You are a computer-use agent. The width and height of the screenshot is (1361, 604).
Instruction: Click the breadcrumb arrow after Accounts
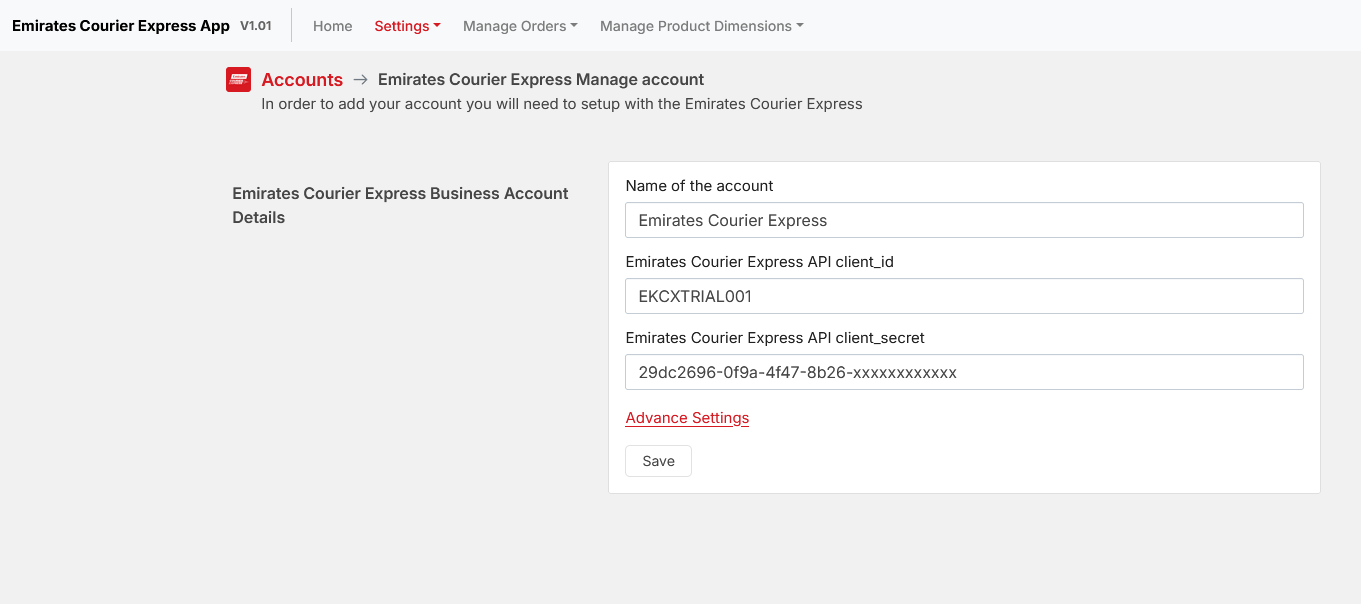tap(360, 80)
